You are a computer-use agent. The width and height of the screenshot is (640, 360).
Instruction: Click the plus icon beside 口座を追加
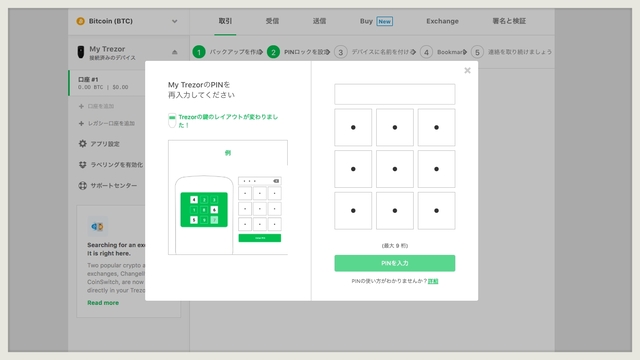pyautogui.click(x=81, y=106)
